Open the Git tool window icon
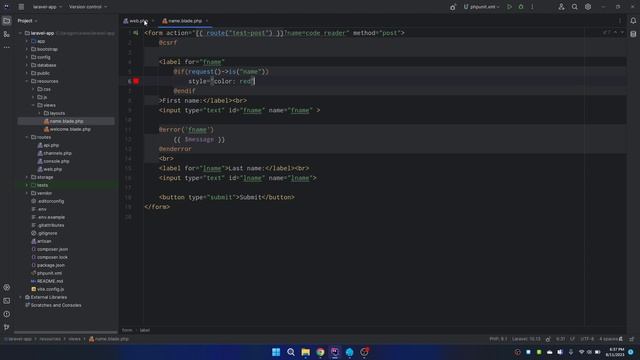The height and width of the screenshot is (360, 640). pos(7,327)
